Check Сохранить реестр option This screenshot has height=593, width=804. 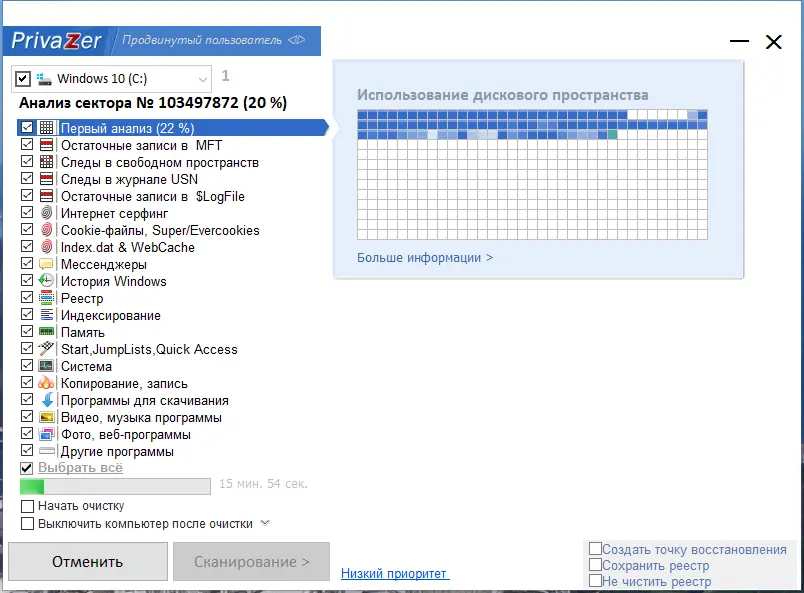pos(595,564)
